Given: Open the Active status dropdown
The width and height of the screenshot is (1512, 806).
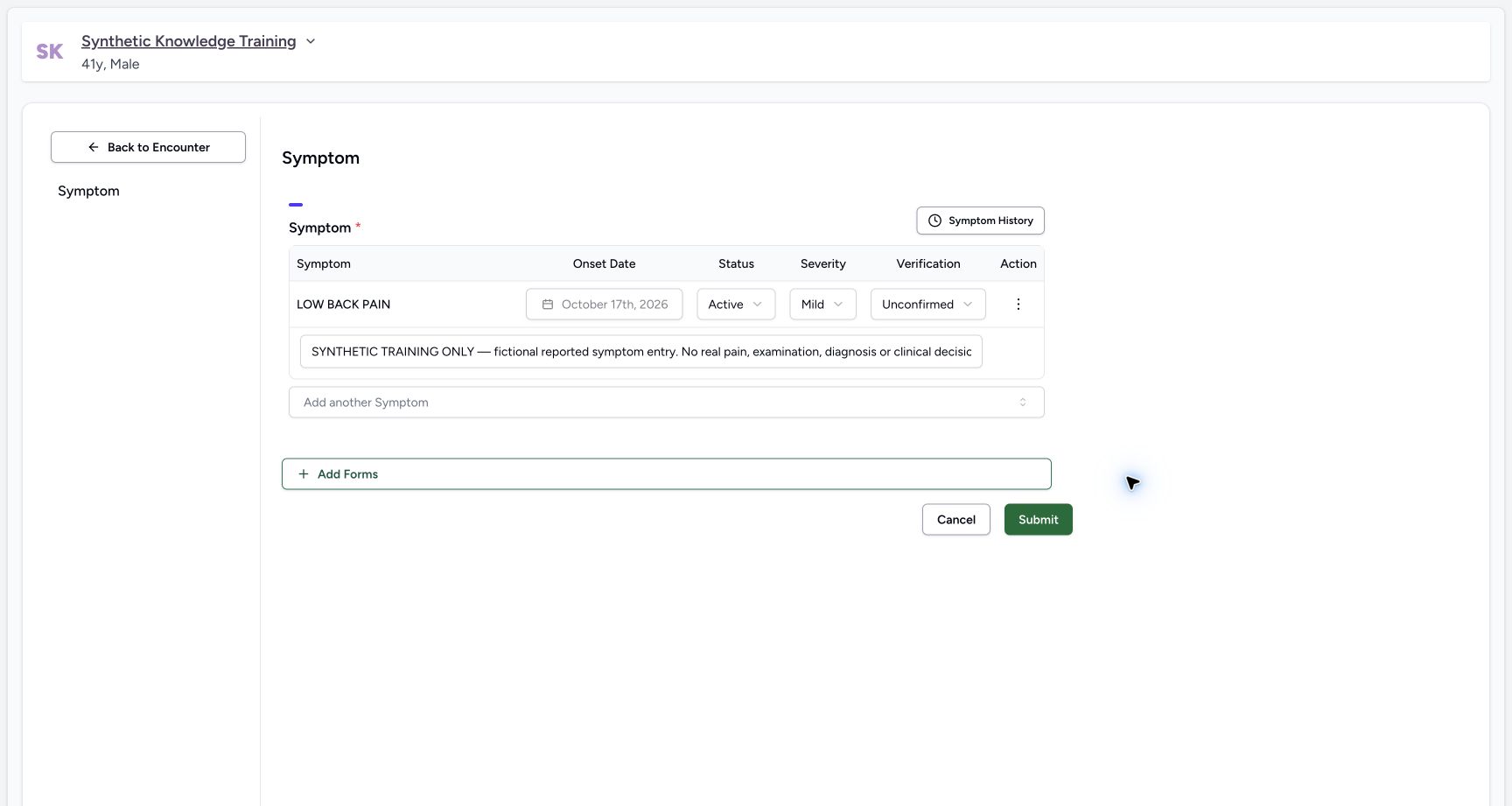Looking at the screenshot, I should tap(736, 305).
